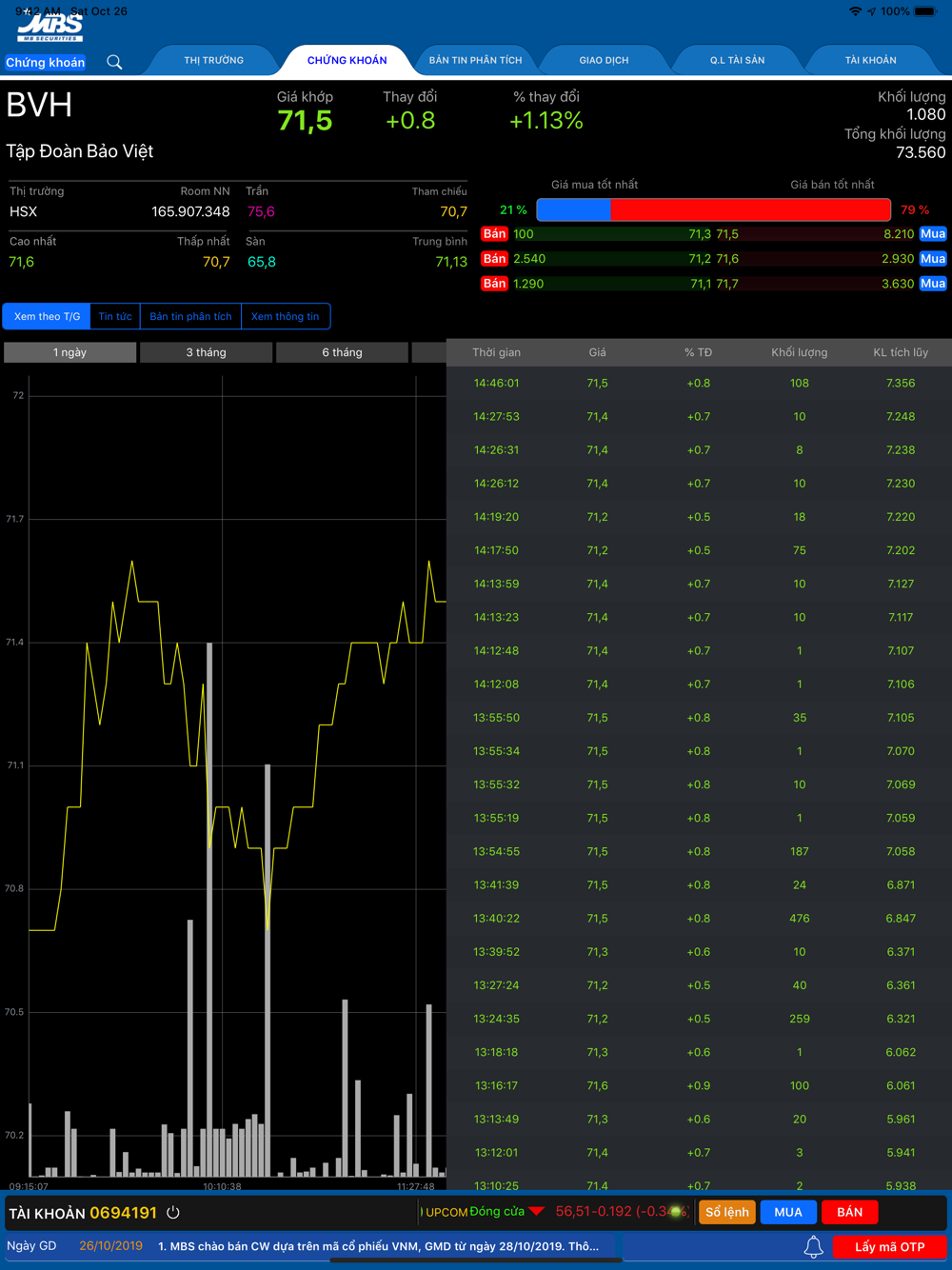Tap the buy/sell ratio bar

(713, 209)
